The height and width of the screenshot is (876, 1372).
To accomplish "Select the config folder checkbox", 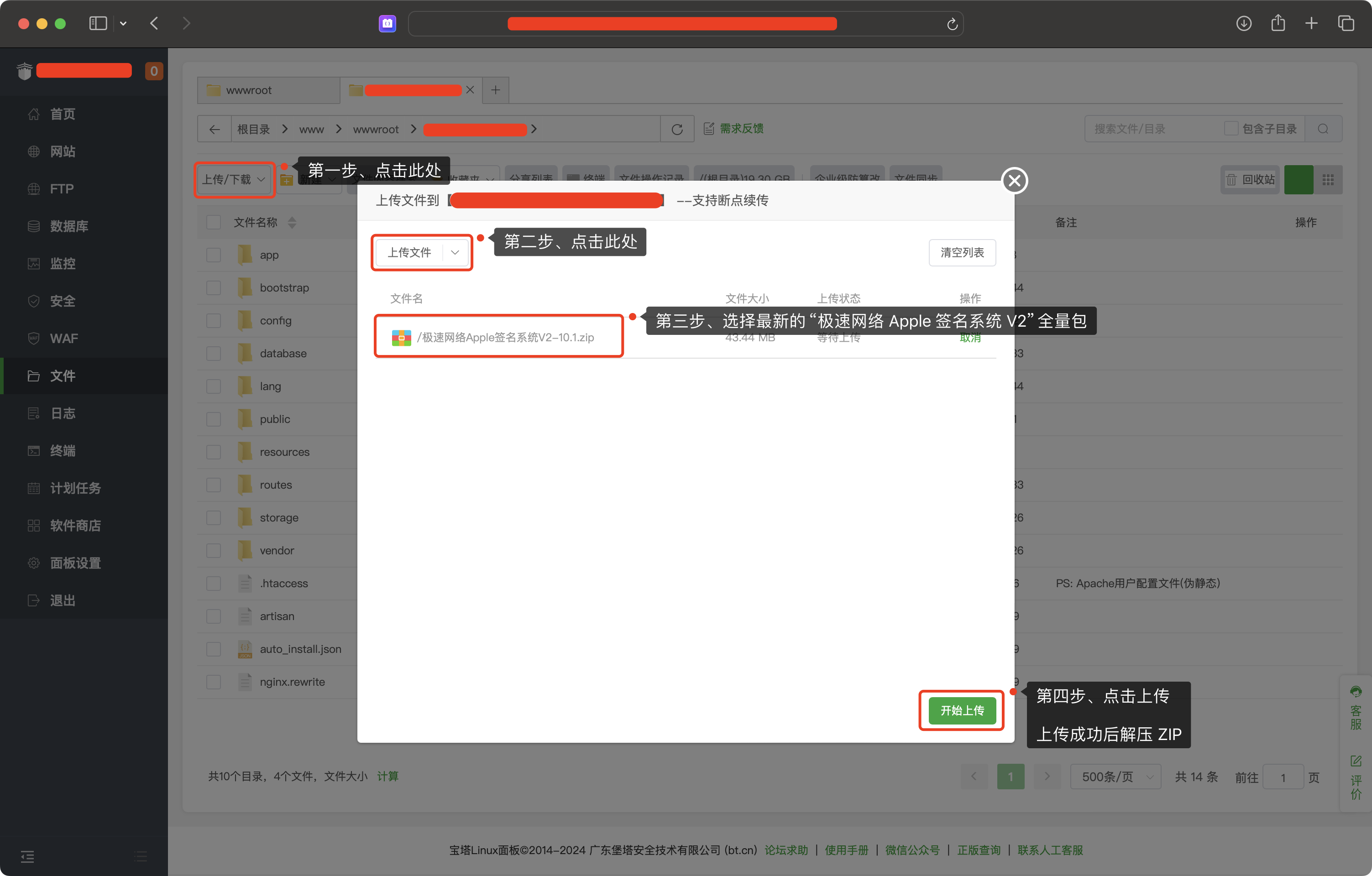I will (214, 321).
